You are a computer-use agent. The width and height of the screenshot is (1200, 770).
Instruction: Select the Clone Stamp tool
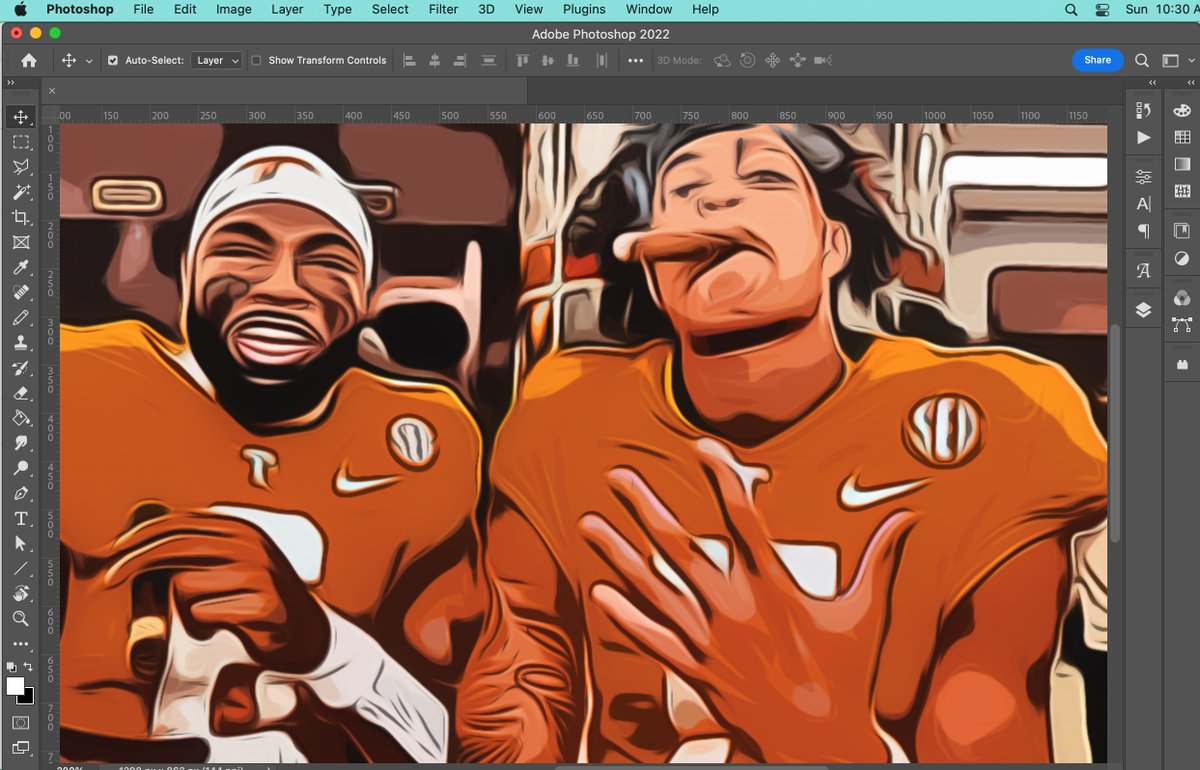click(21, 343)
